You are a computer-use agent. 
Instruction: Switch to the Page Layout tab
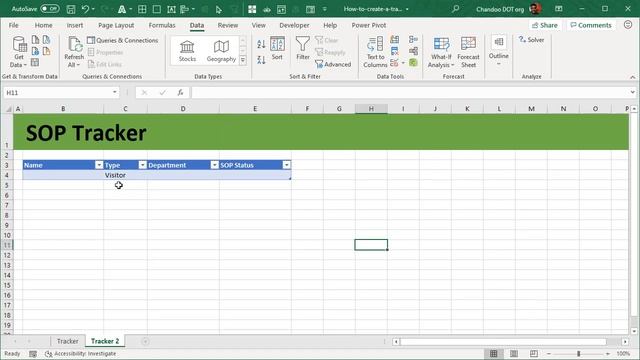tap(116, 25)
